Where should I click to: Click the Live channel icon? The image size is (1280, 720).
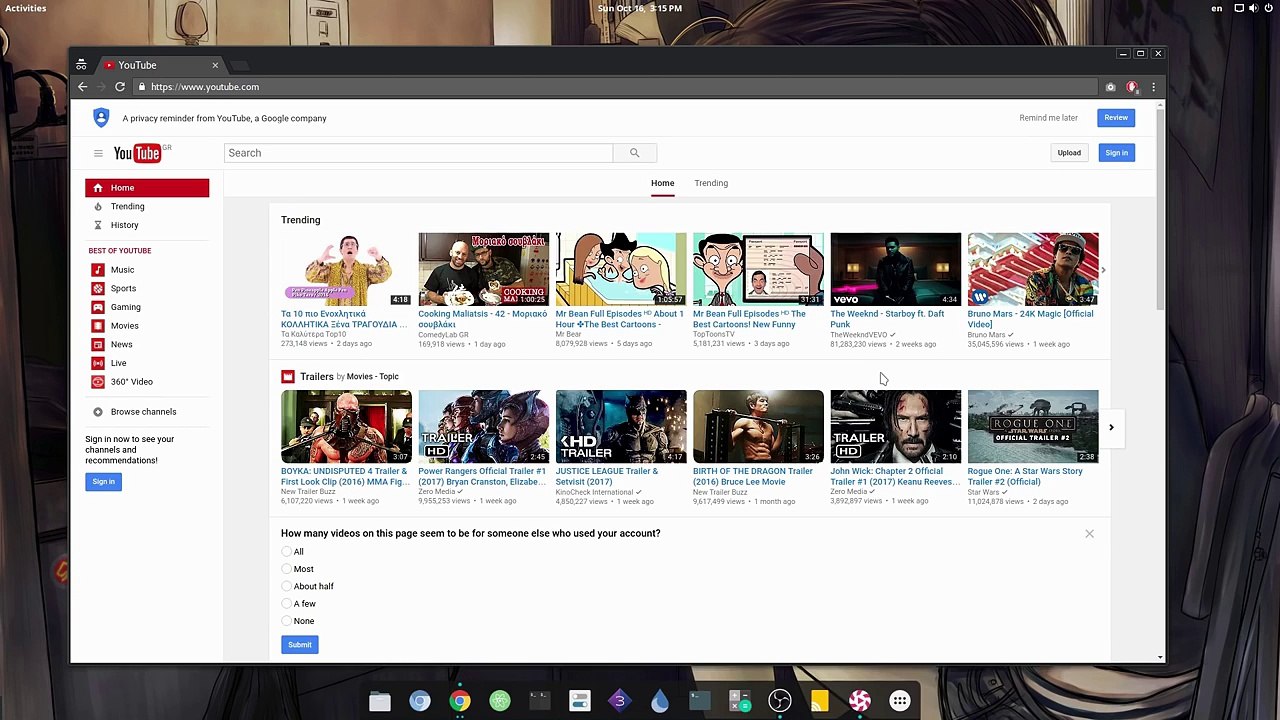(98, 363)
